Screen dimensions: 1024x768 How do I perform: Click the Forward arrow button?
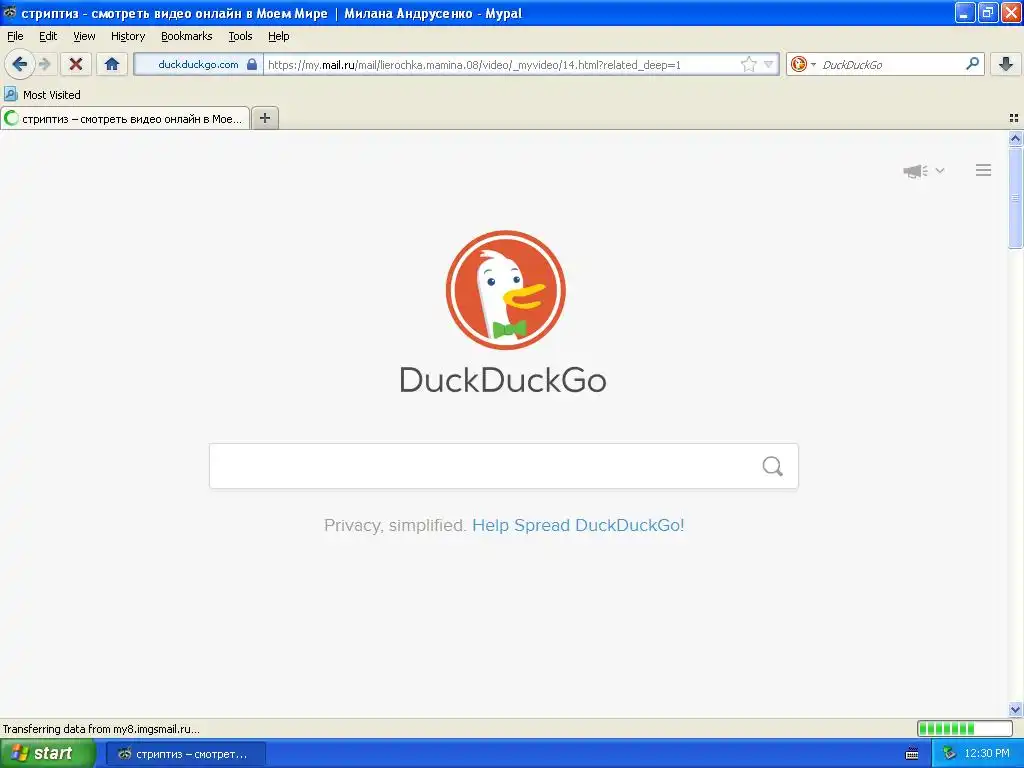(45, 64)
